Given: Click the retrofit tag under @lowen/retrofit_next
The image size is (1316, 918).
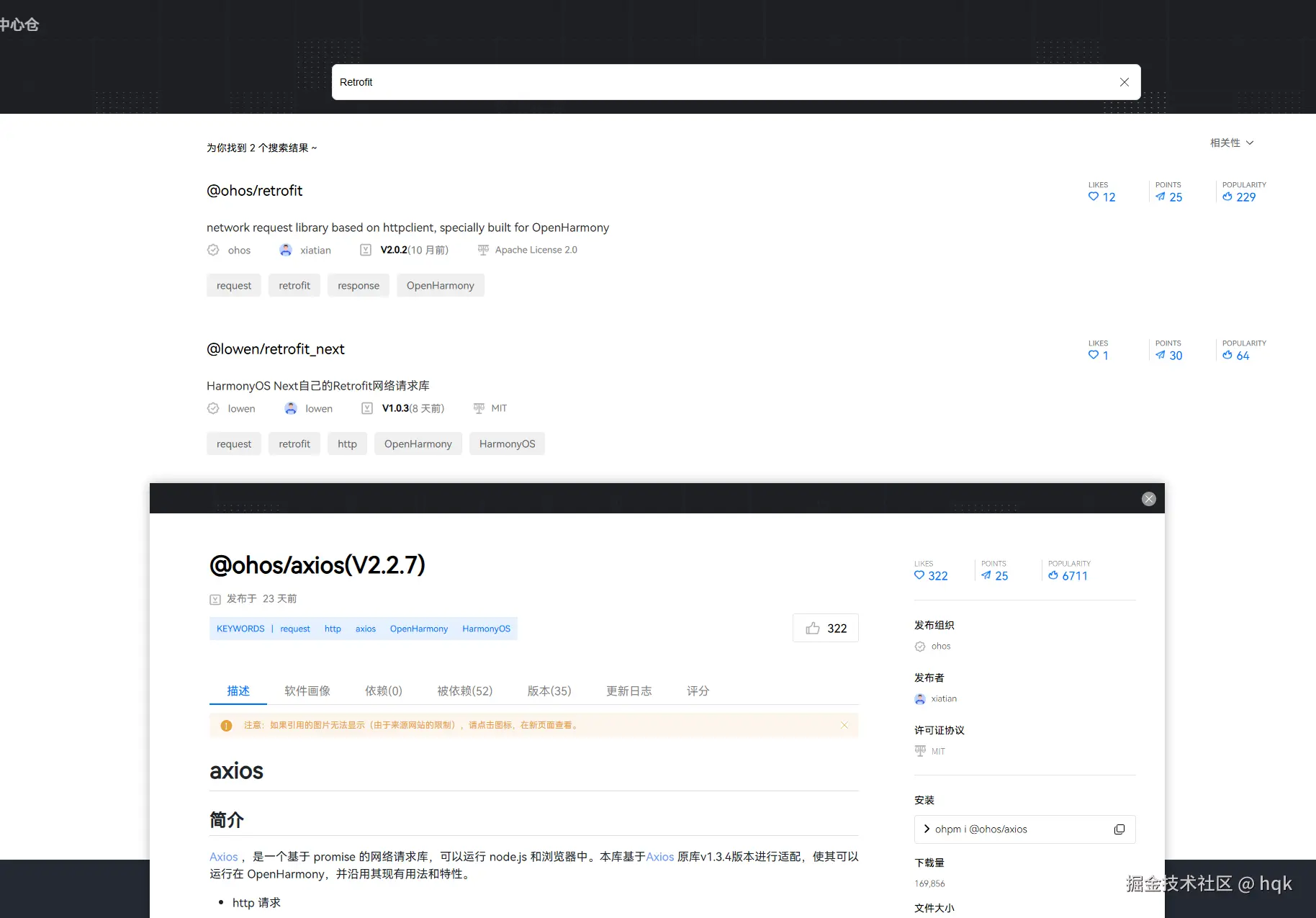Looking at the screenshot, I should 294,444.
